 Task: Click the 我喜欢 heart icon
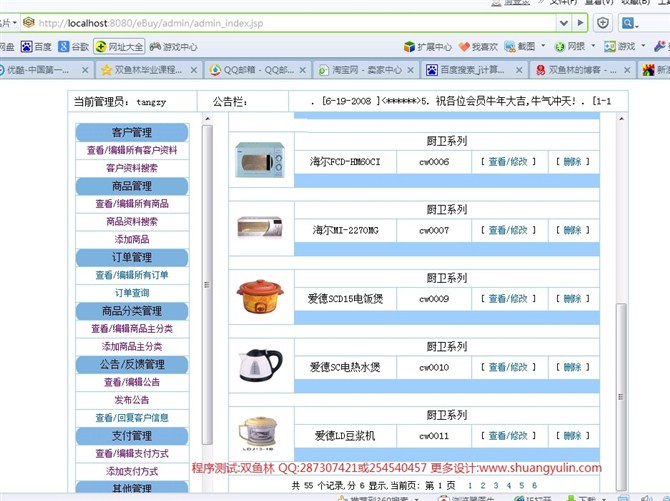[464, 47]
